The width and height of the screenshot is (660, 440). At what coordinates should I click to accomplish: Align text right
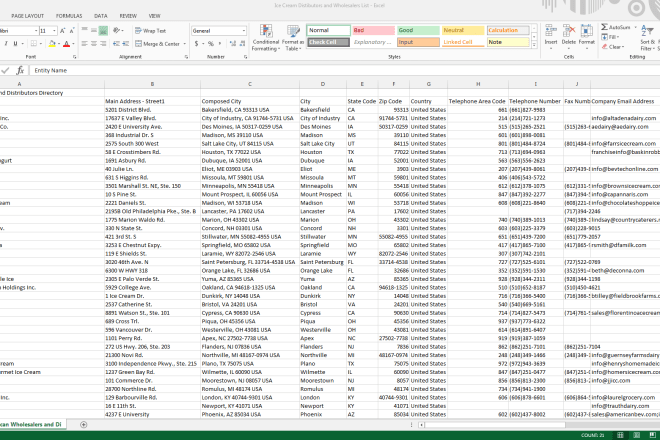104,44
